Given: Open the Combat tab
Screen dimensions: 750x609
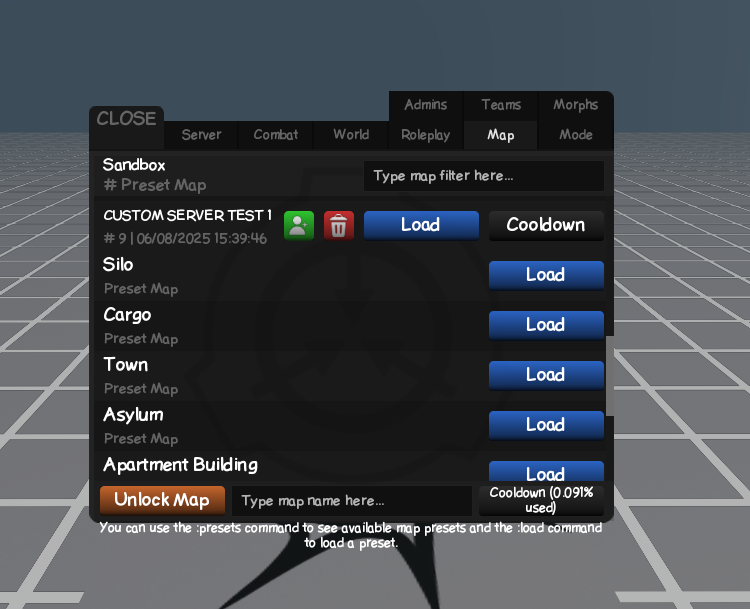Looking at the screenshot, I should pyautogui.click(x=276, y=135).
